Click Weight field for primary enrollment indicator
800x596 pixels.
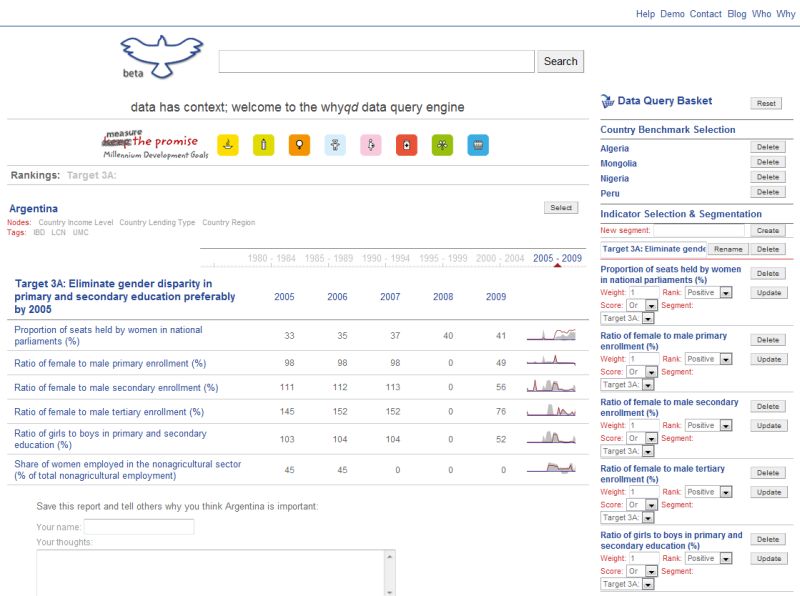[x=643, y=359]
